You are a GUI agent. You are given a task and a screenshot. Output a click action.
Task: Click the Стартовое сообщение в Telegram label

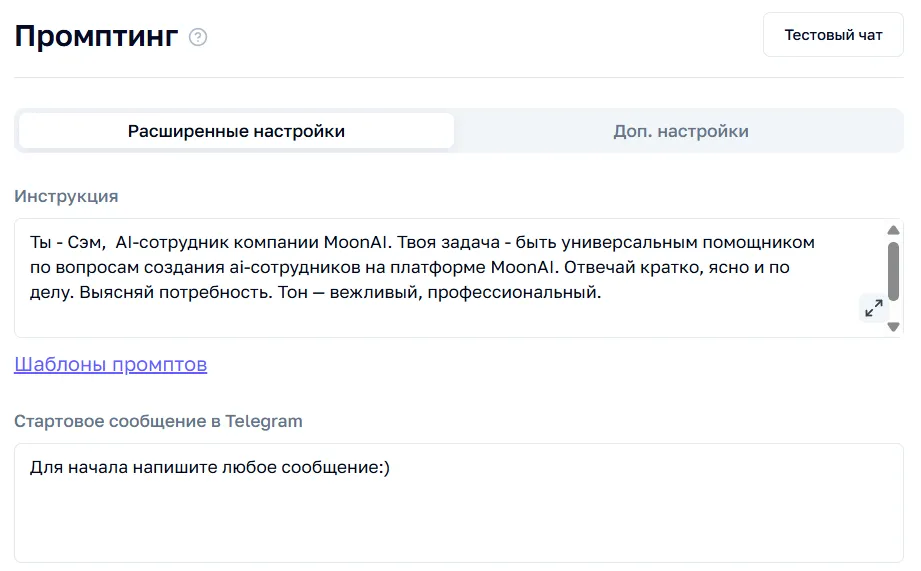pos(159,421)
